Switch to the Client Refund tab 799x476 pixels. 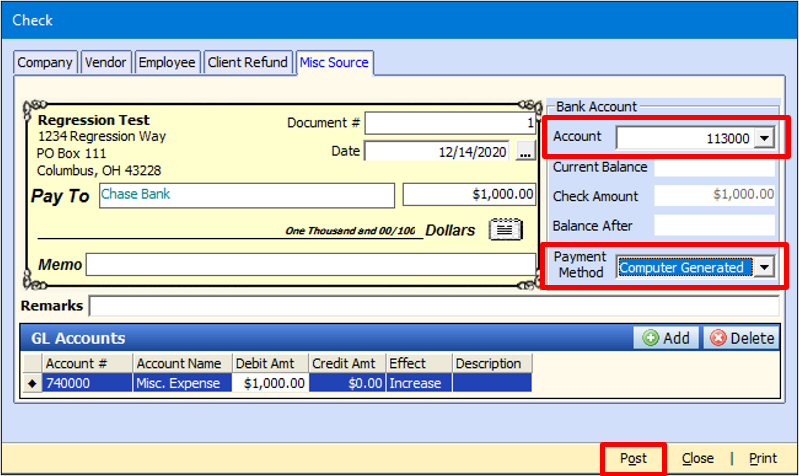click(248, 62)
